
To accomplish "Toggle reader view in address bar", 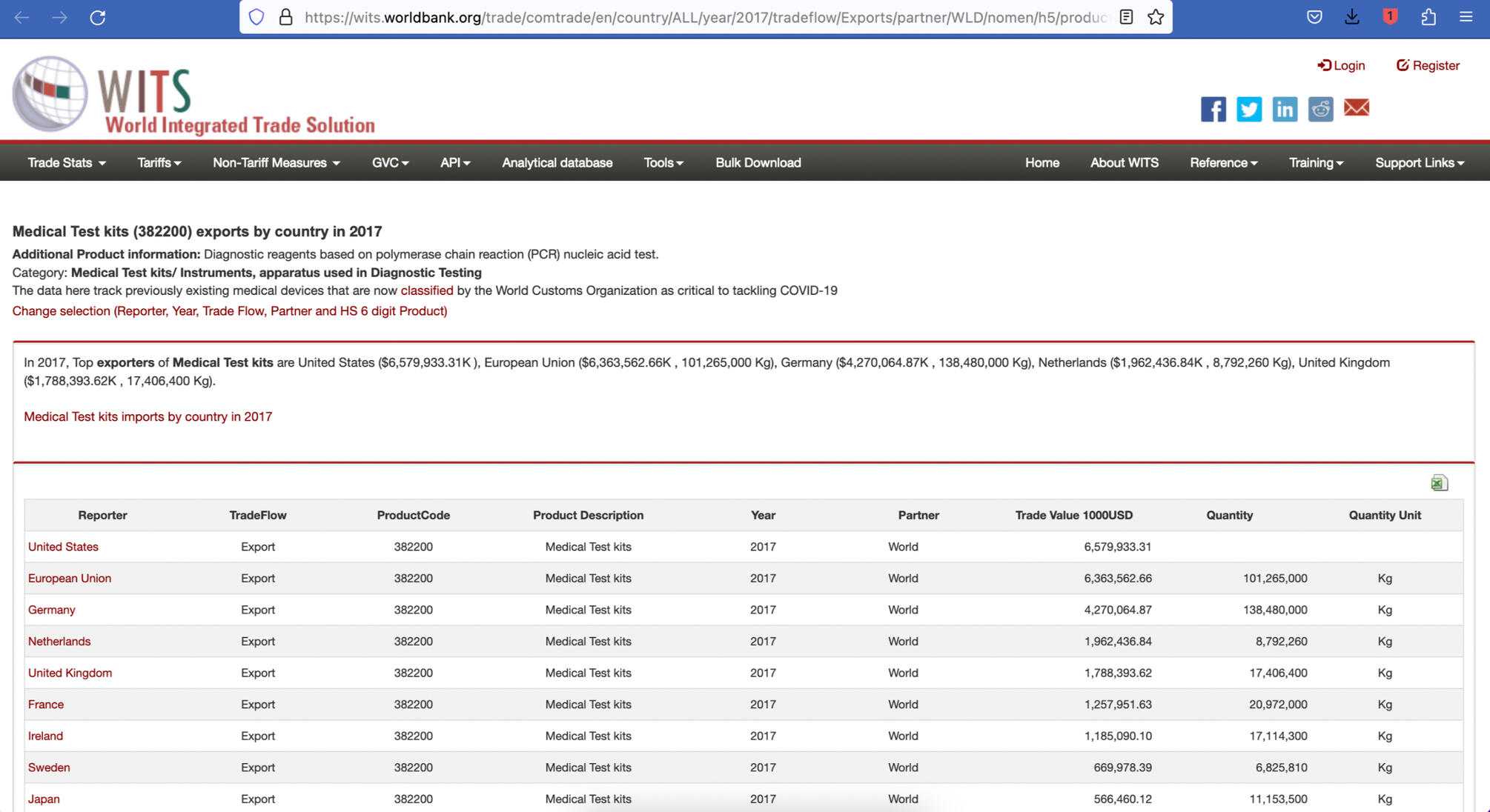I will (1125, 17).
